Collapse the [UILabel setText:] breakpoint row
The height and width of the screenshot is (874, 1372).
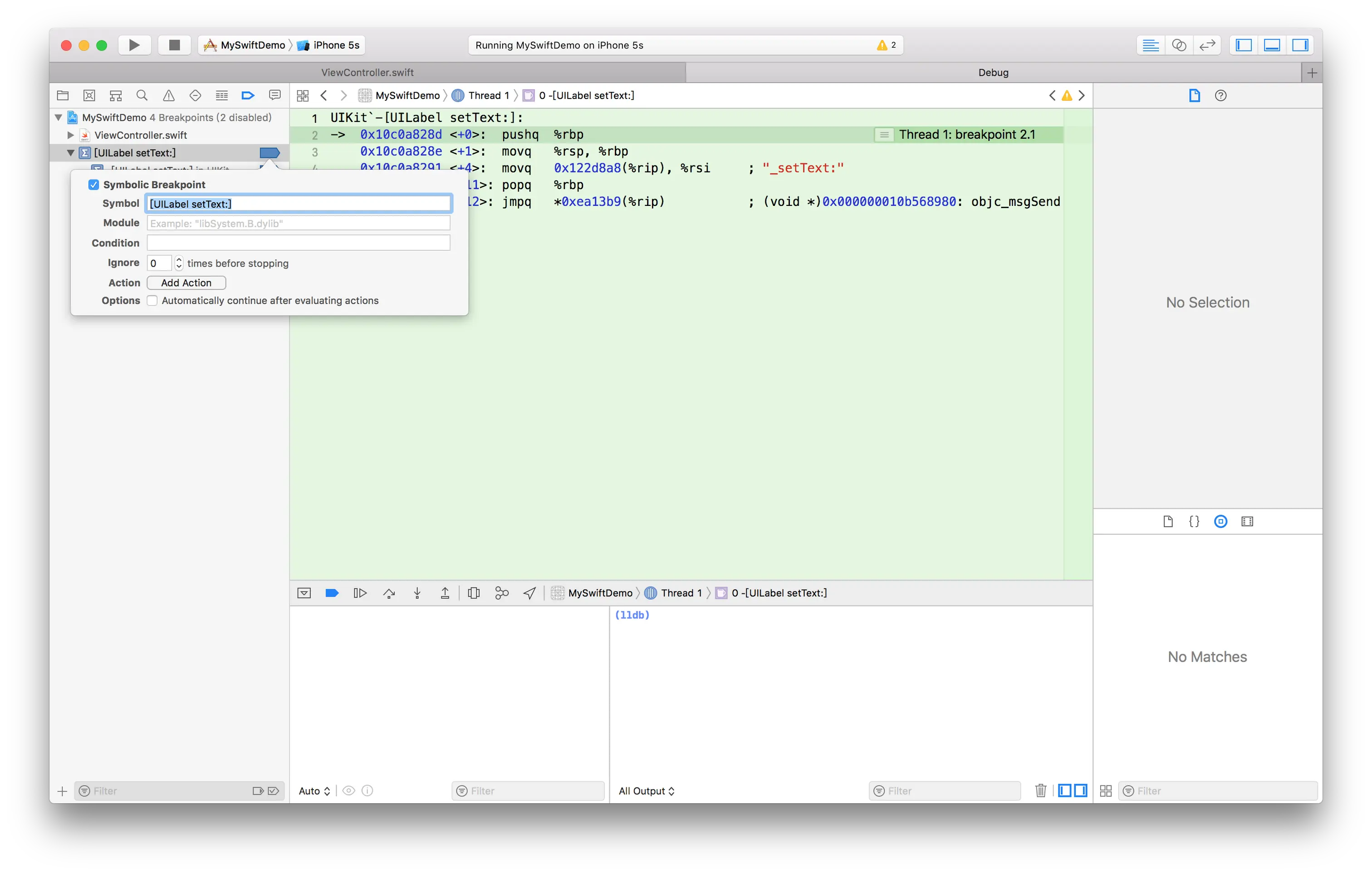point(71,153)
